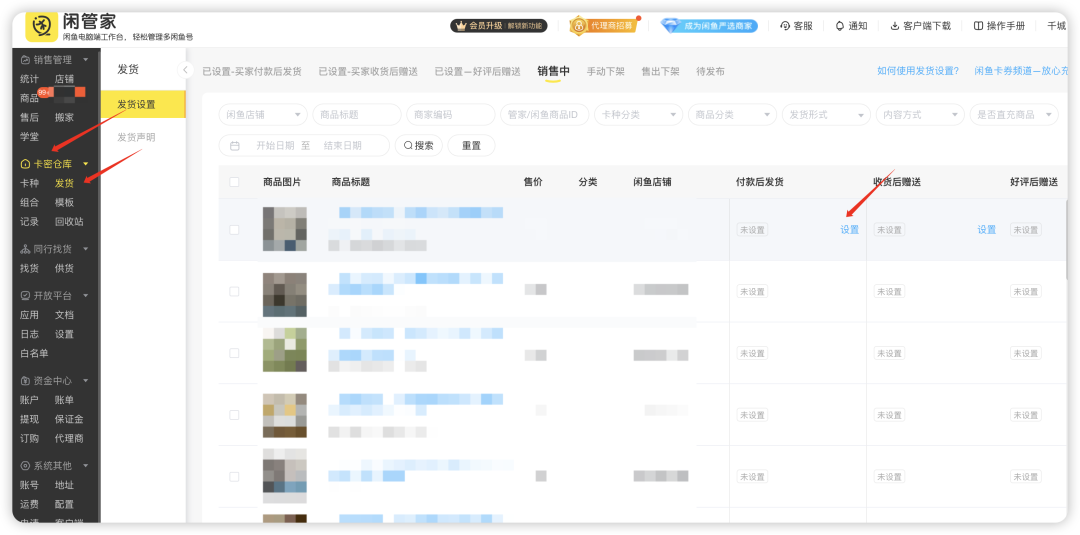Select 发货设置 in side menu
The image size is (1080, 535).
[x=143, y=104]
